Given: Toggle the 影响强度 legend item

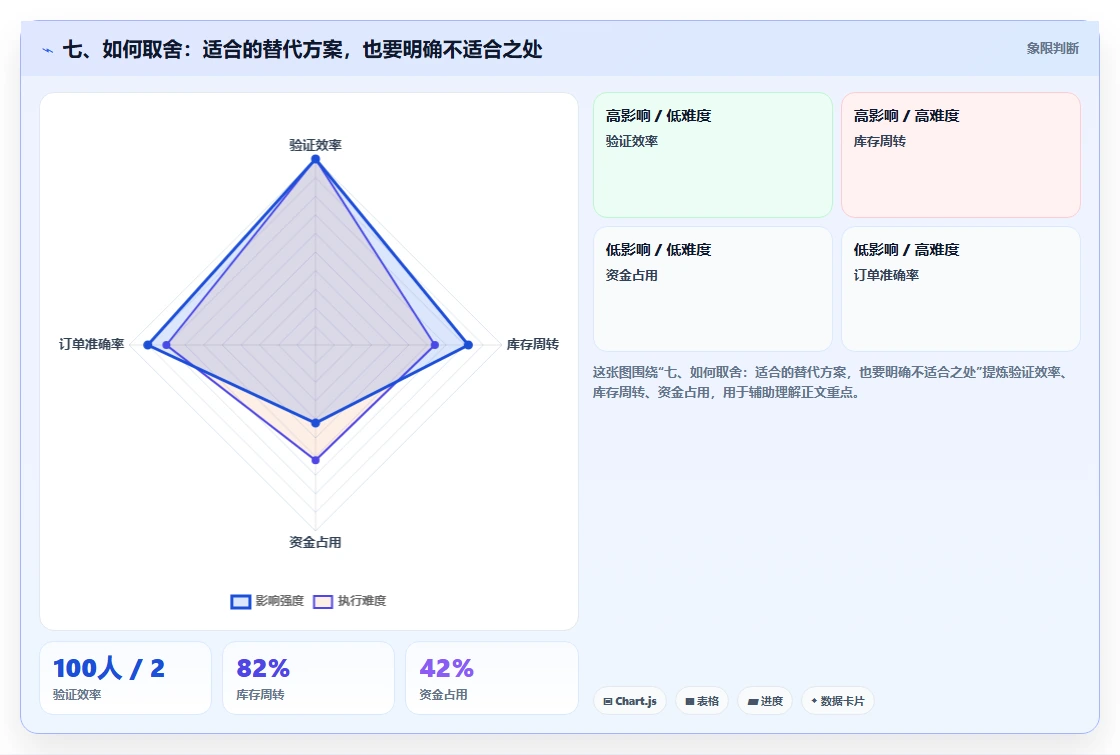Looking at the screenshot, I should click(x=268, y=601).
